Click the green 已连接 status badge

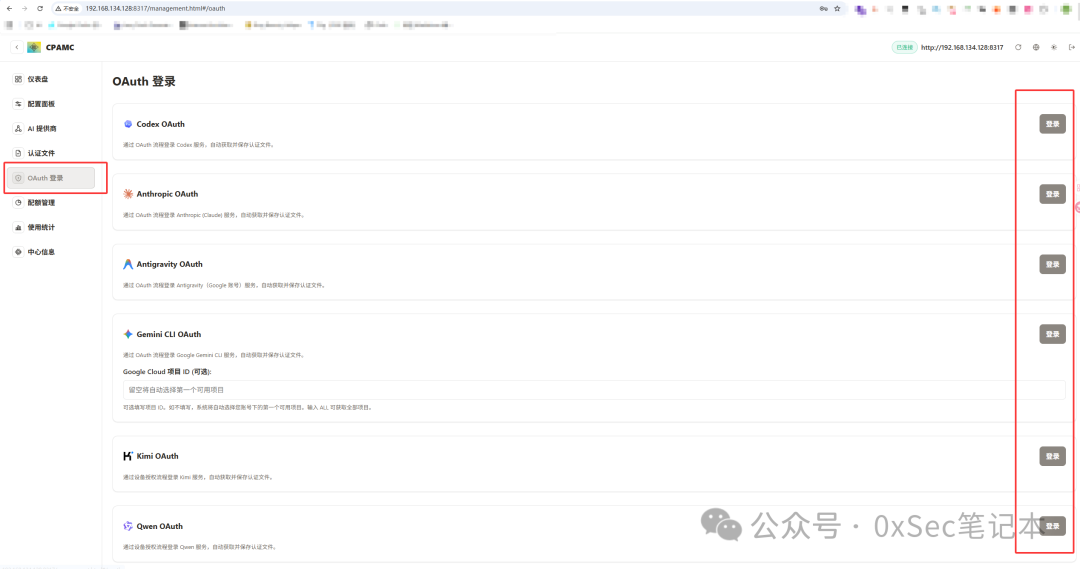click(x=904, y=48)
